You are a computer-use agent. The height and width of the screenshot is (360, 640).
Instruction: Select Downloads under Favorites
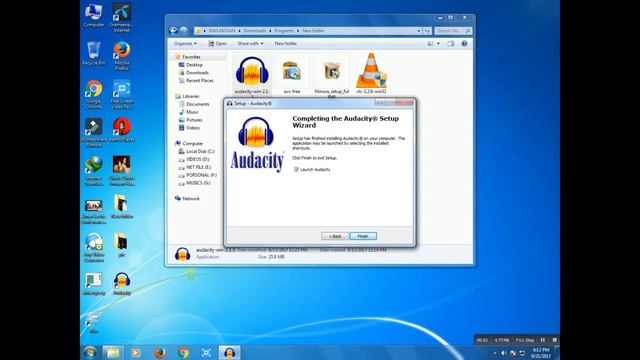(197, 73)
